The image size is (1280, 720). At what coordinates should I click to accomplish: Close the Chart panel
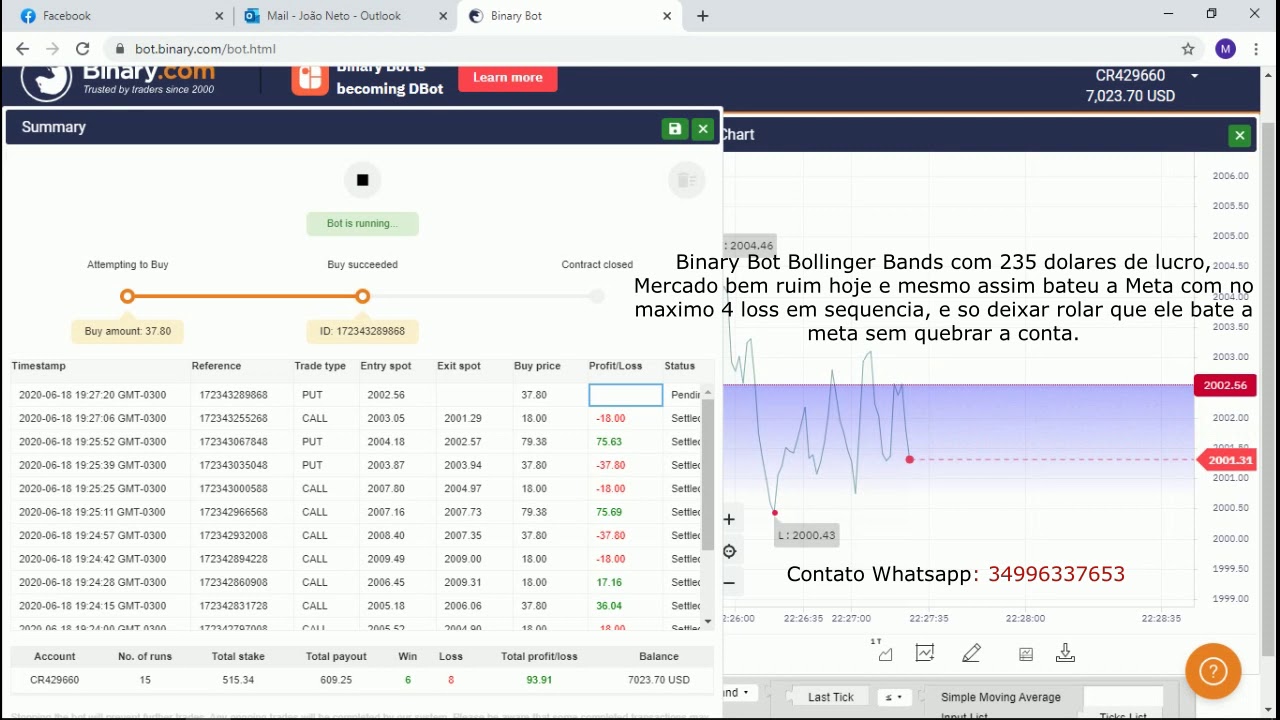click(1240, 135)
